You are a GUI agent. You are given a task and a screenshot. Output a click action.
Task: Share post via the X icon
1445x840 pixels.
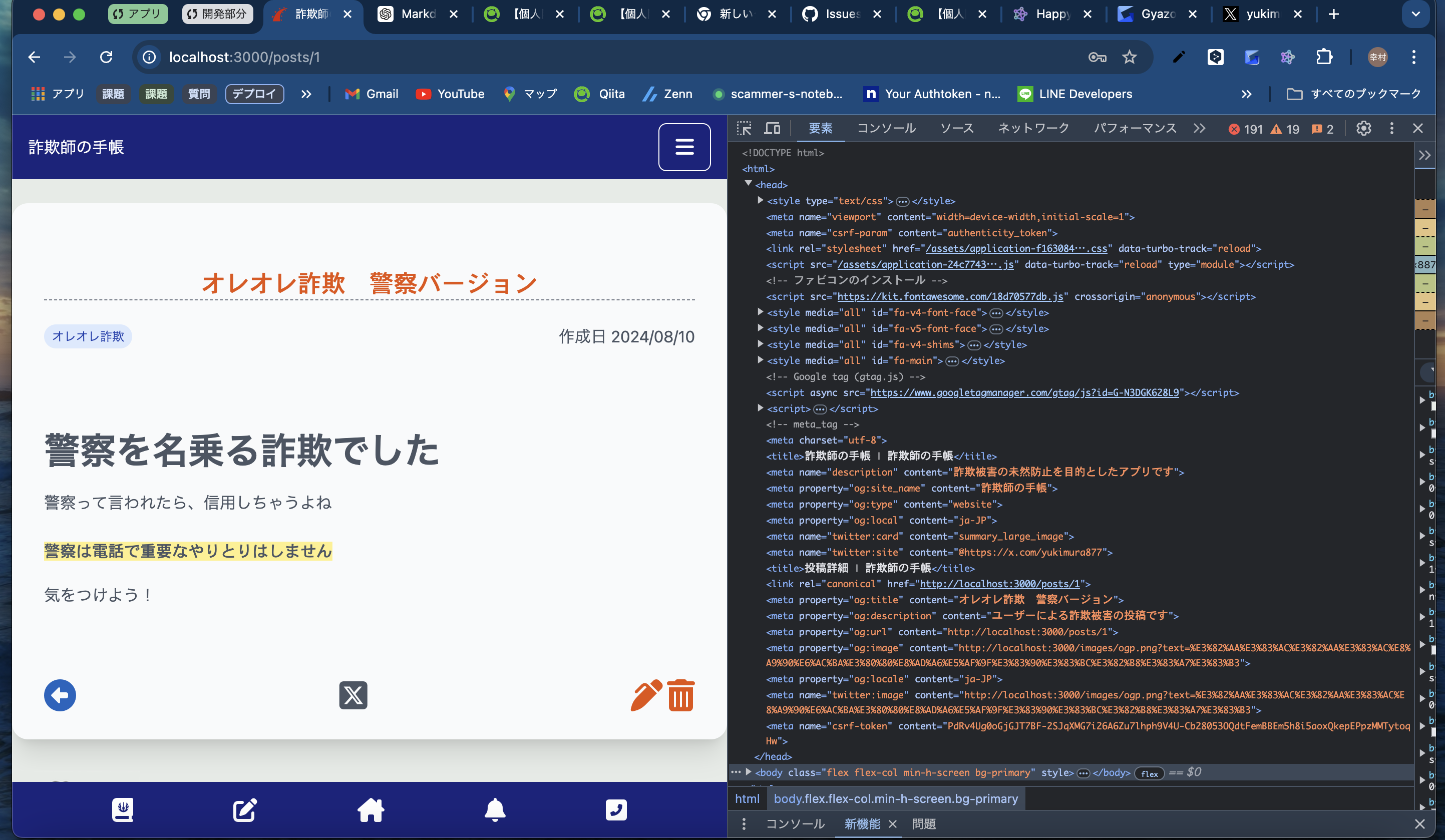(353, 695)
